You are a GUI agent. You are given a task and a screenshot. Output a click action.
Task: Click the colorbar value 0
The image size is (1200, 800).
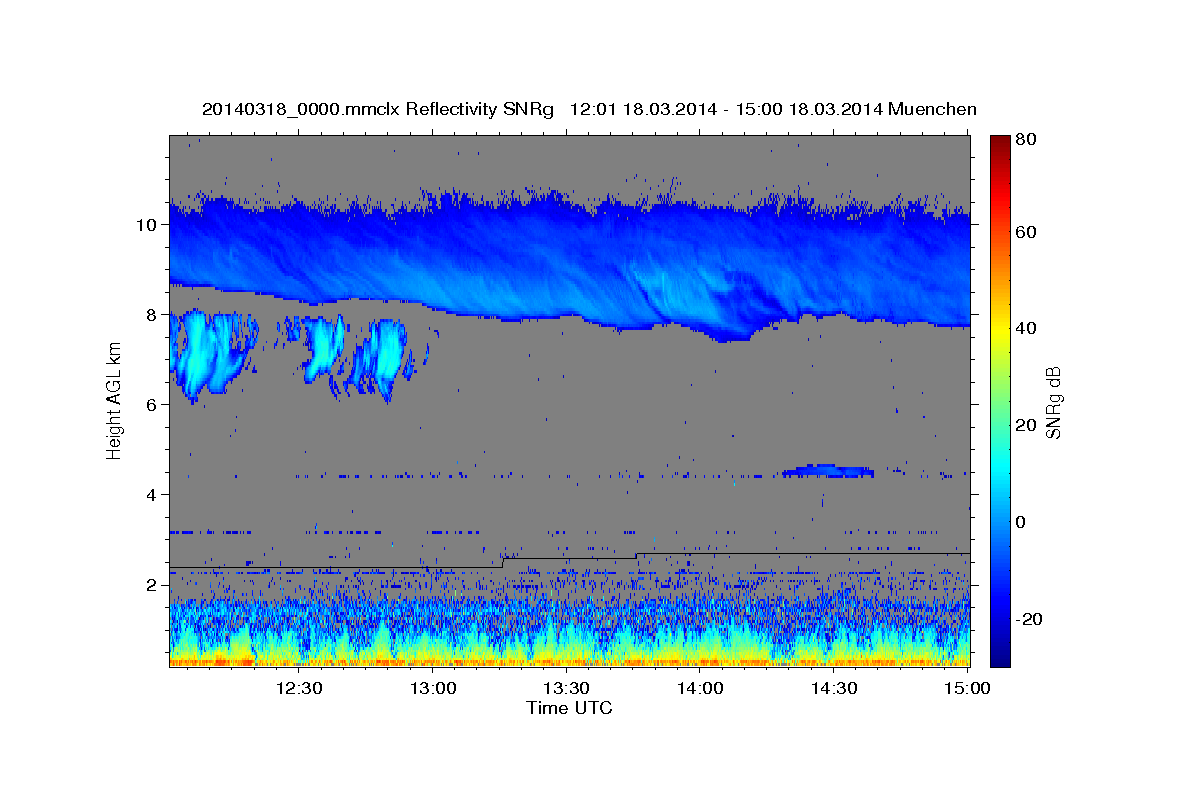[1020, 521]
